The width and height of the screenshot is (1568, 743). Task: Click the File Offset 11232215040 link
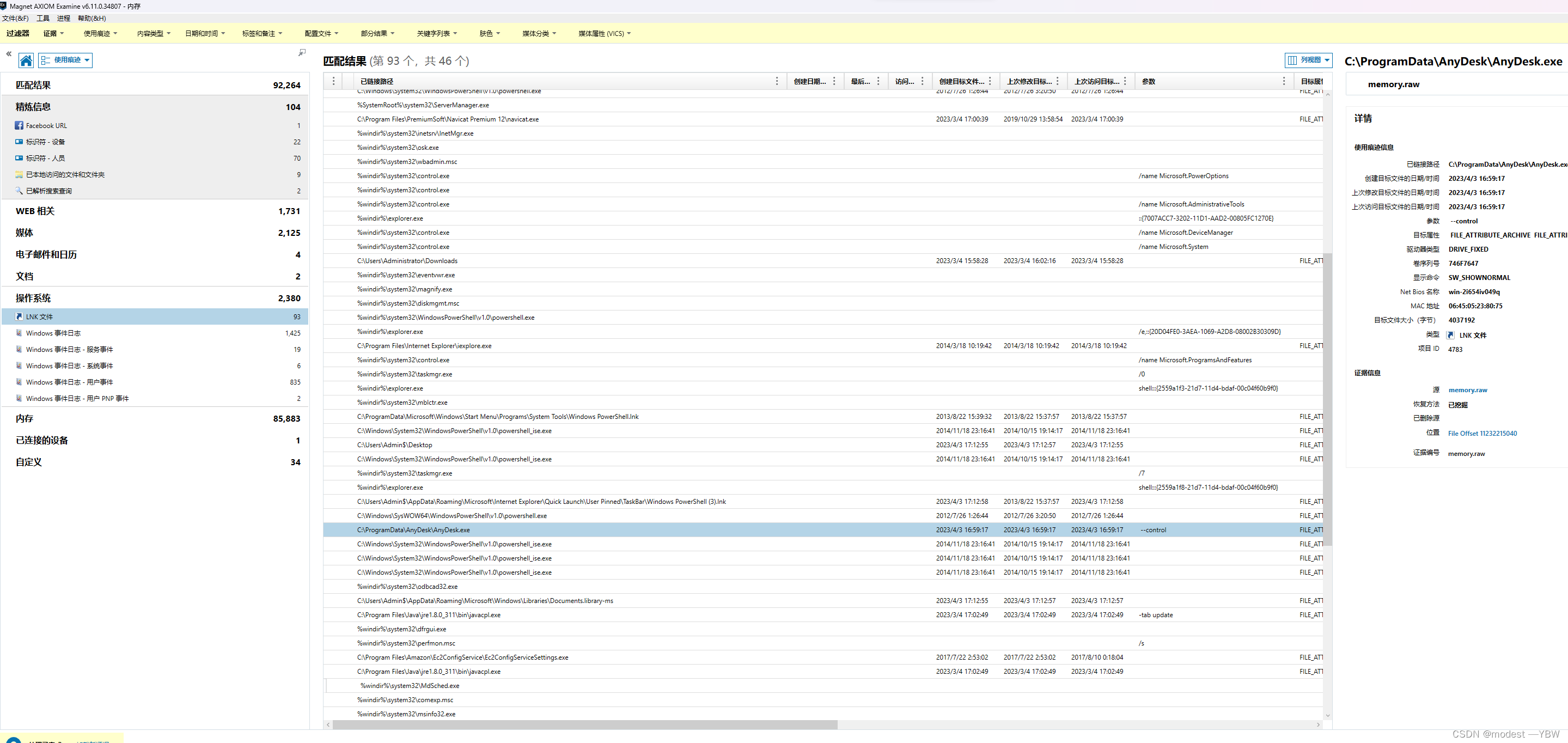(1481, 434)
